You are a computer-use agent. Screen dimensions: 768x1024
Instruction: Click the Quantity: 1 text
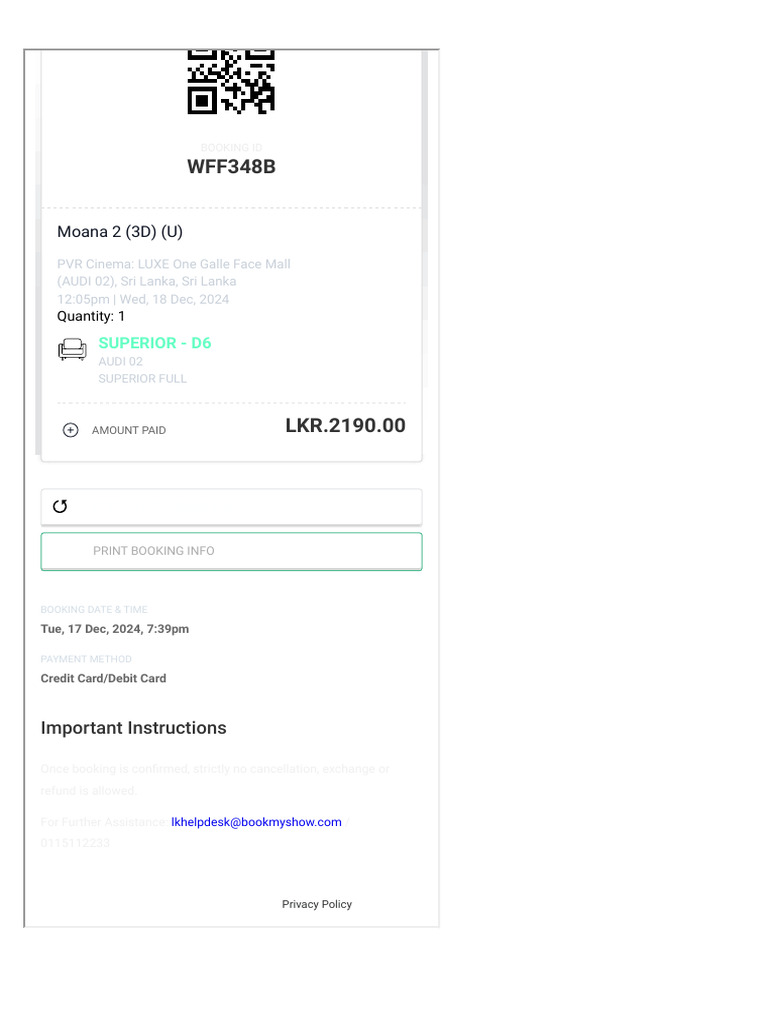click(x=91, y=316)
